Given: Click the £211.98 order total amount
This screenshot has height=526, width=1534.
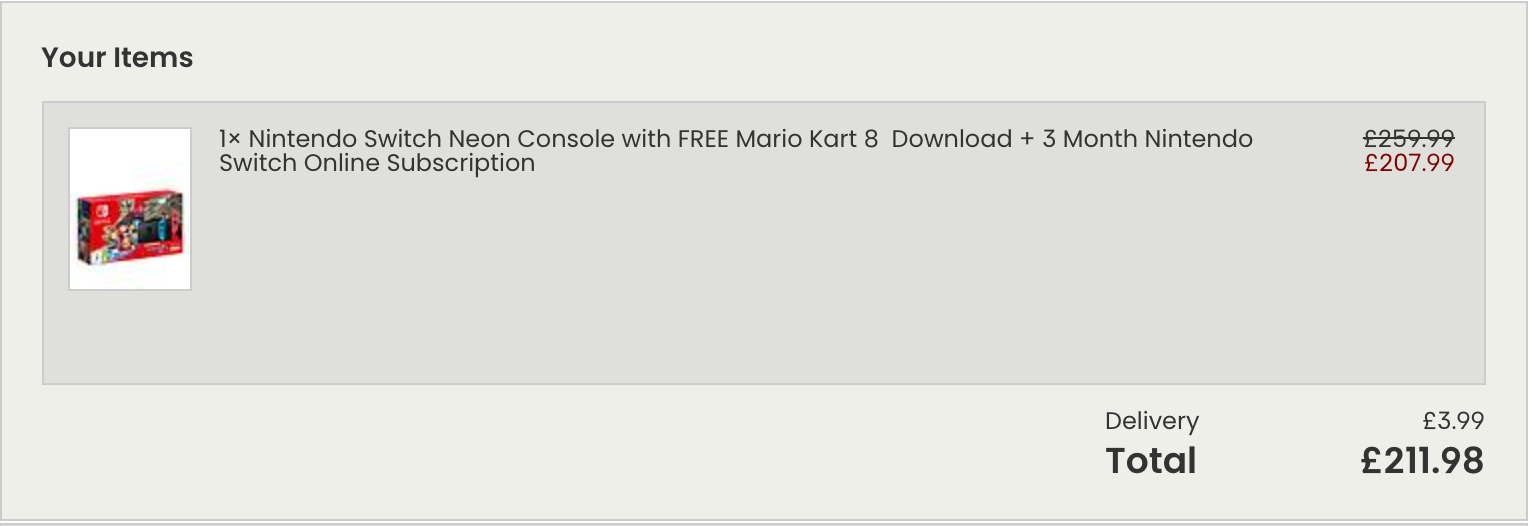Looking at the screenshot, I should [x=1422, y=460].
